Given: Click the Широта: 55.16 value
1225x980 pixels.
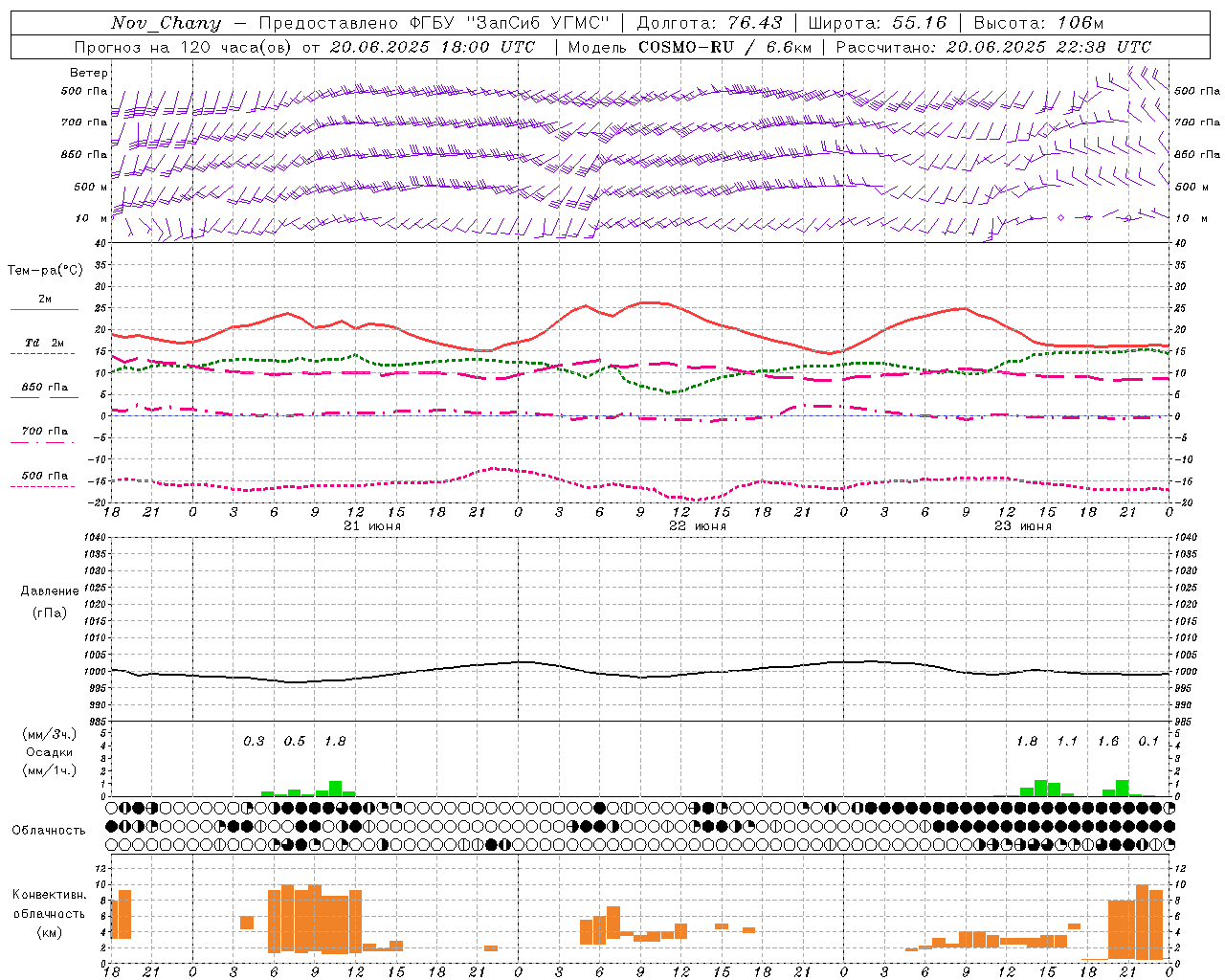Looking at the screenshot, I should pyautogui.click(x=878, y=23).
